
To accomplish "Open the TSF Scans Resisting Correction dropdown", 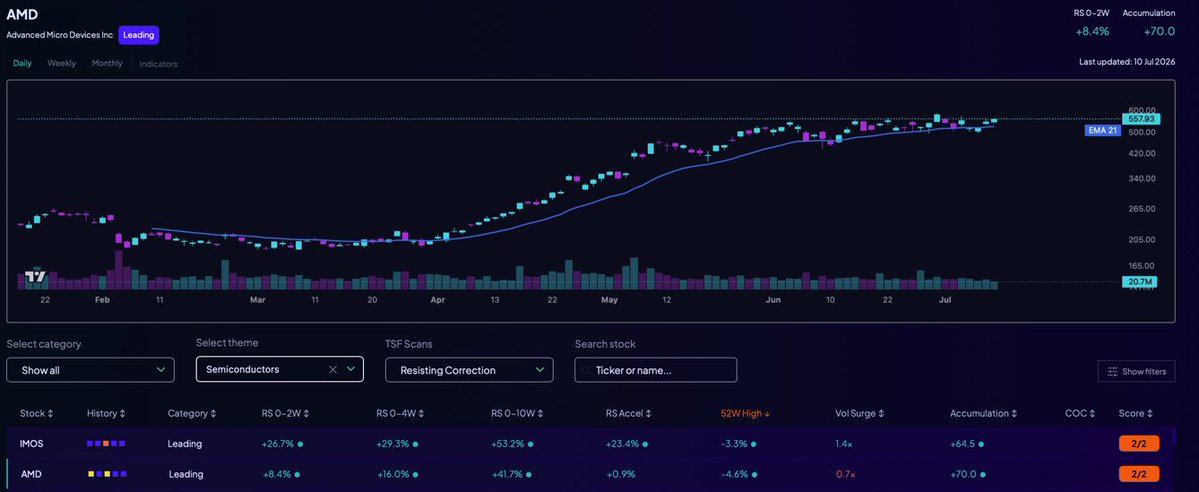I will (x=470, y=370).
